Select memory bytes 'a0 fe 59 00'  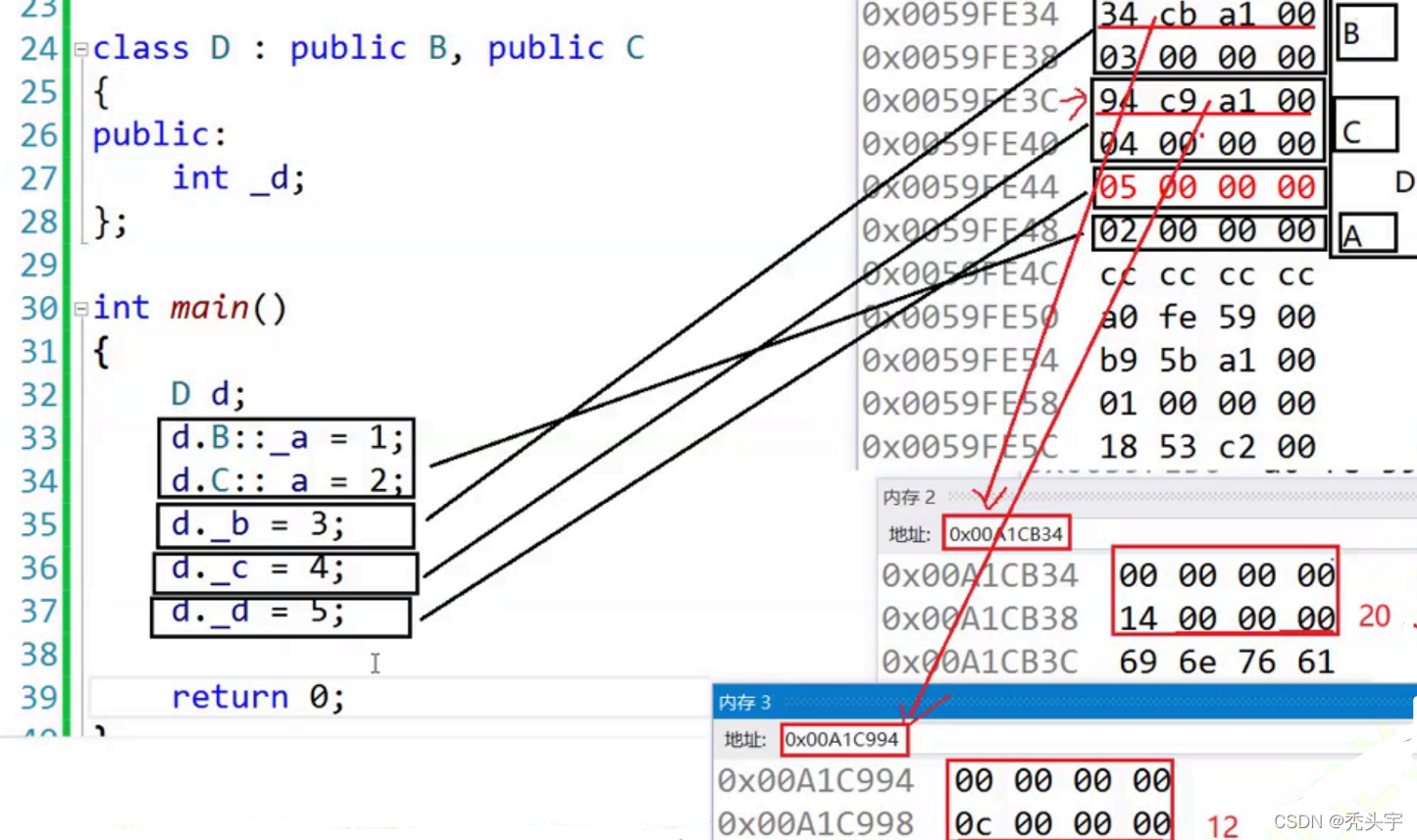click(x=1207, y=317)
